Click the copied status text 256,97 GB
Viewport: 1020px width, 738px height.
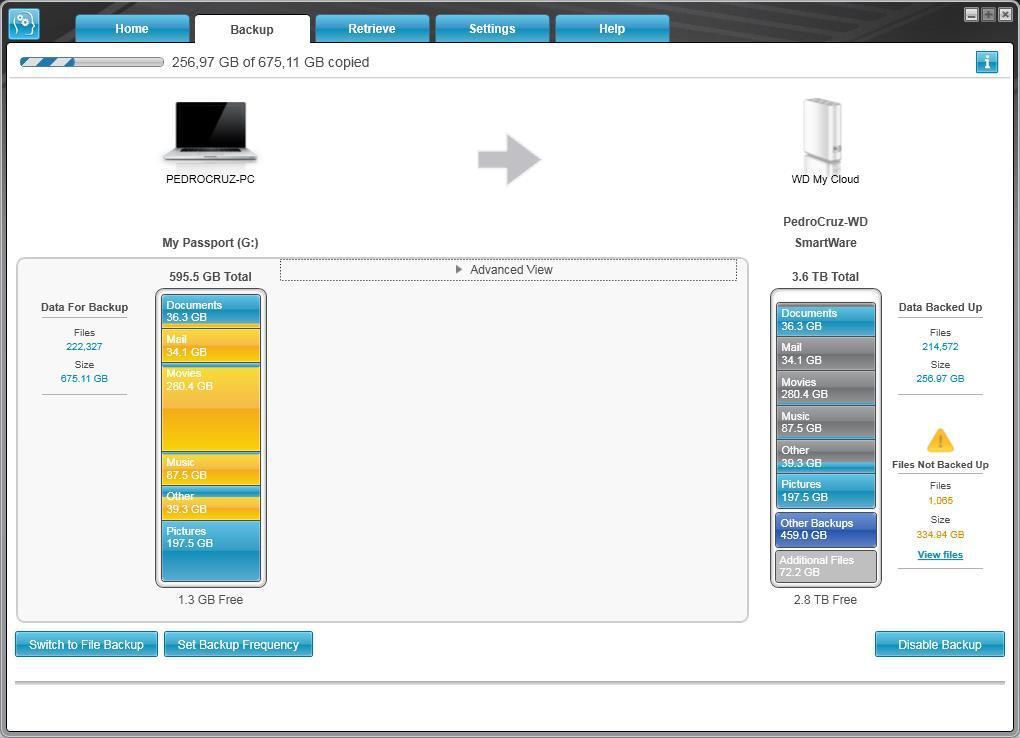point(271,62)
